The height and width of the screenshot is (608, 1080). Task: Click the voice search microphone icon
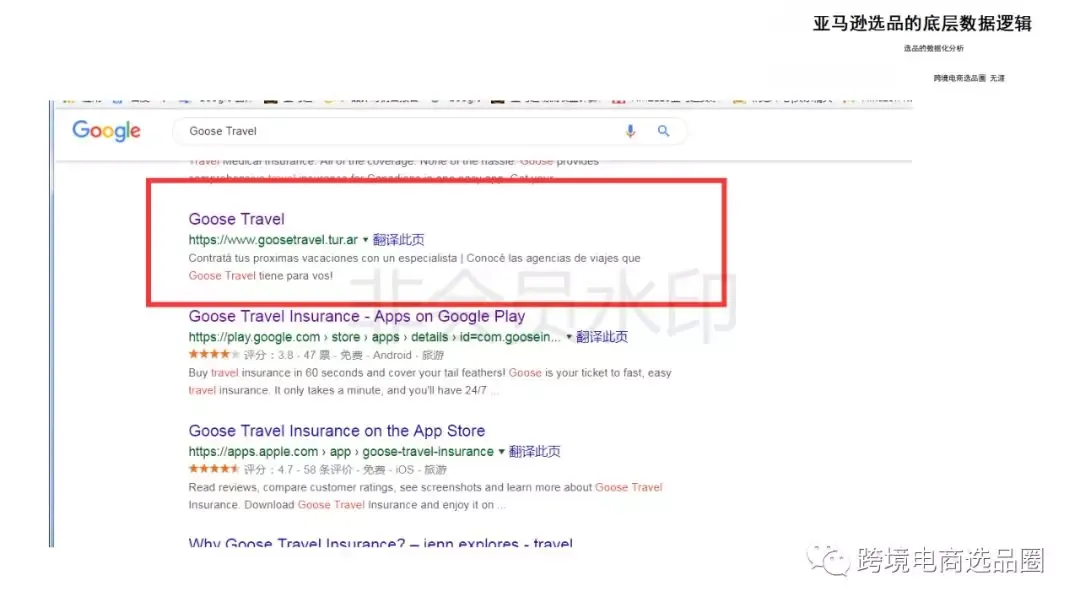pos(630,131)
